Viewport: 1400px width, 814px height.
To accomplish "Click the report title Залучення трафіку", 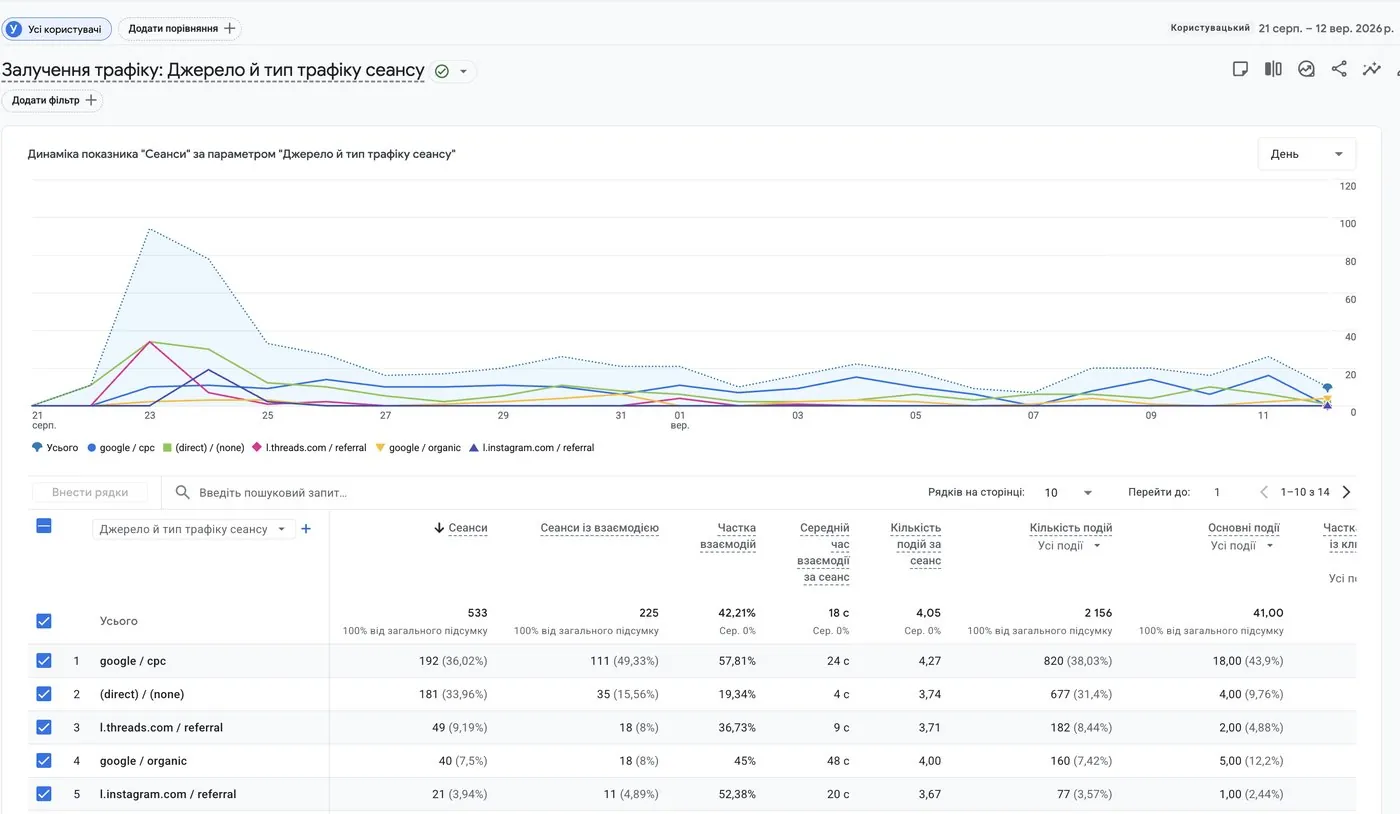I will [213, 70].
